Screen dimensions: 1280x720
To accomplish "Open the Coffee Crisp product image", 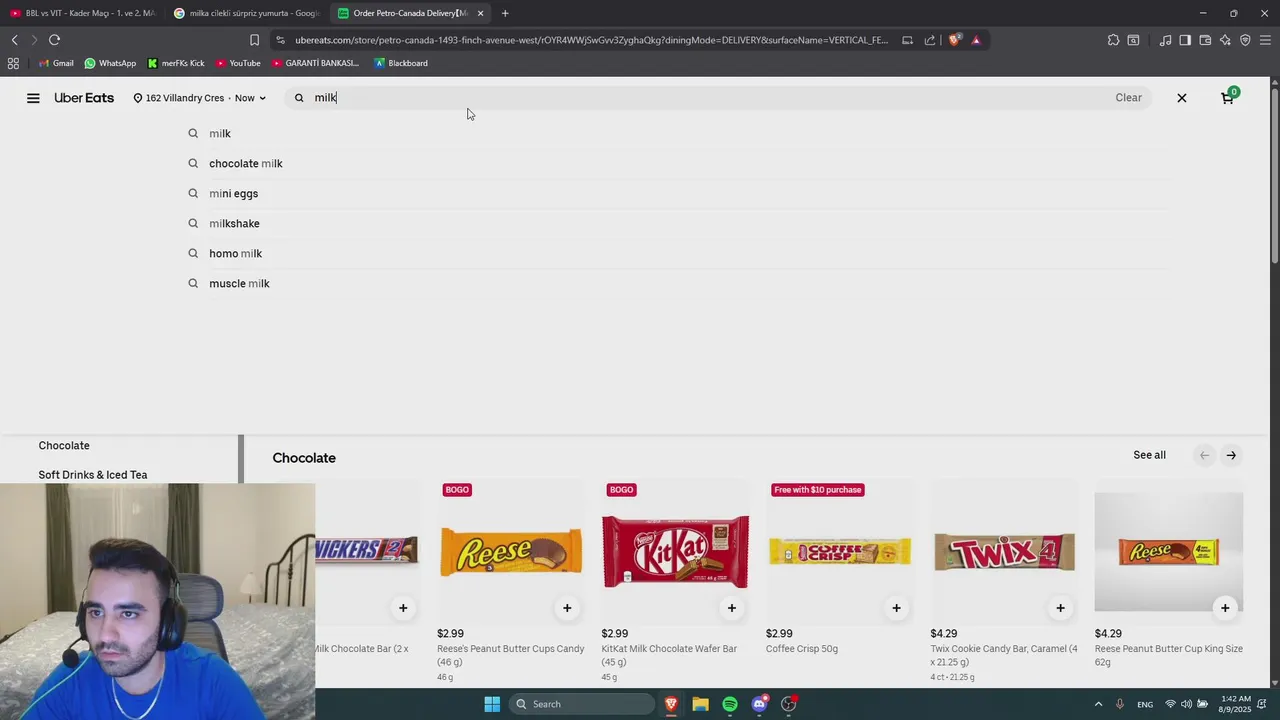I will coord(840,552).
